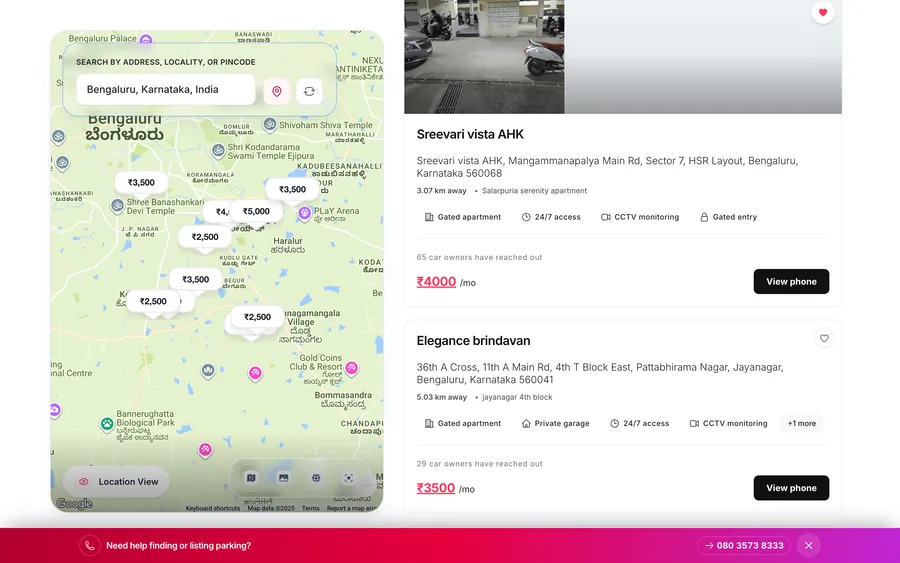The width and height of the screenshot is (900, 563).
Task: Click 'Need help finding or listing parking?' text
Action: [x=179, y=546]
